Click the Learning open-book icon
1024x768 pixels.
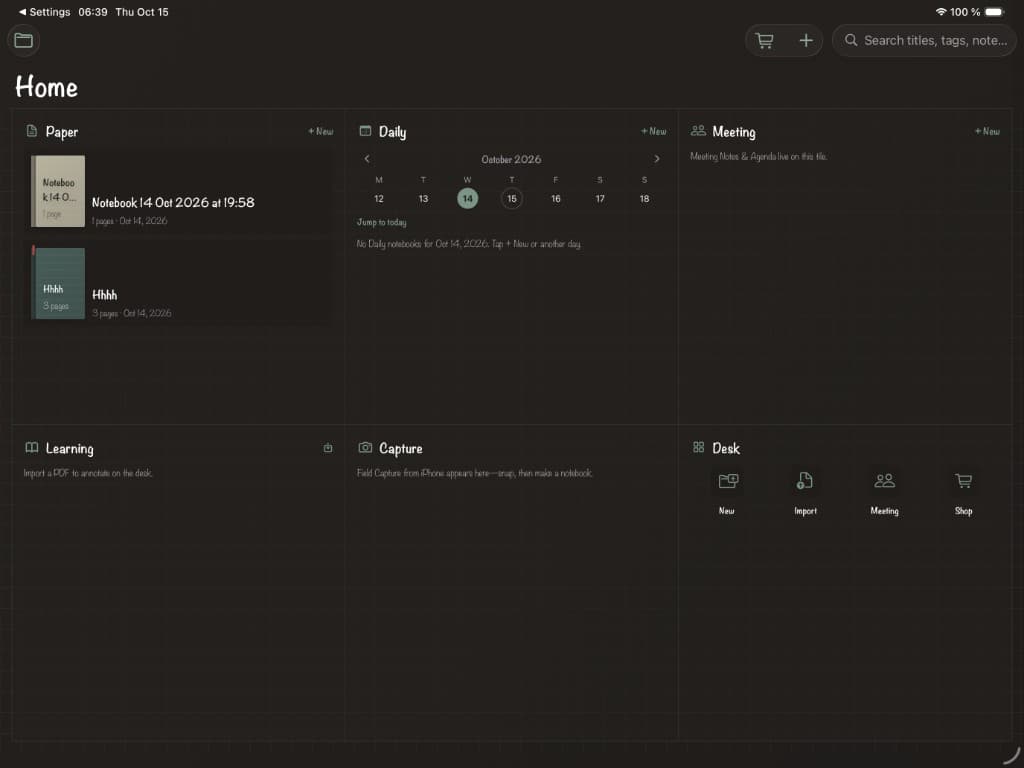tap(31, 448)
